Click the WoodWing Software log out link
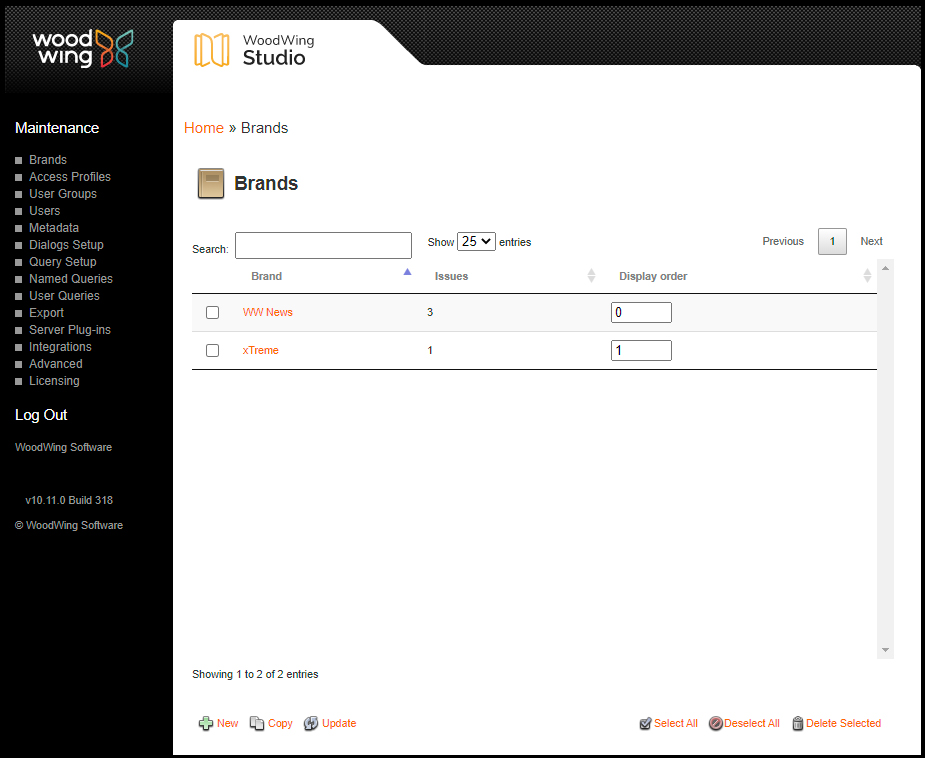Viewport: 925px width, 758px height. click(x=63, y=446)
